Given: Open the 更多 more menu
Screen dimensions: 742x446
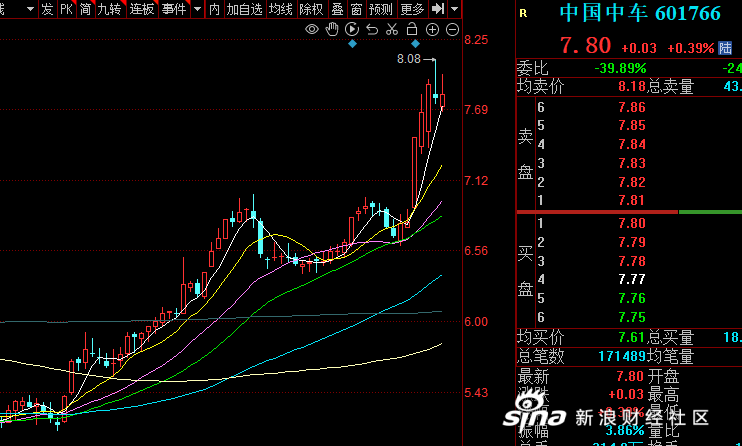Looking at the screenshot, I should point(412,9).
